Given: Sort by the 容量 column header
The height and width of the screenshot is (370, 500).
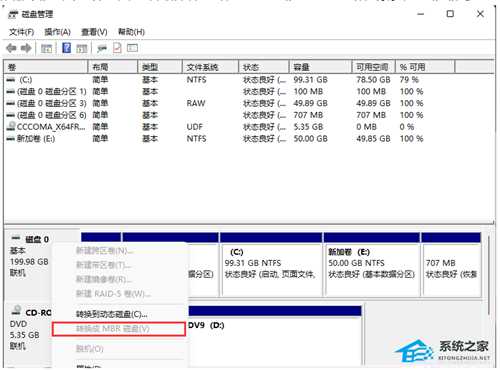Looking at the screenshot, I should (x=320, y=67).
